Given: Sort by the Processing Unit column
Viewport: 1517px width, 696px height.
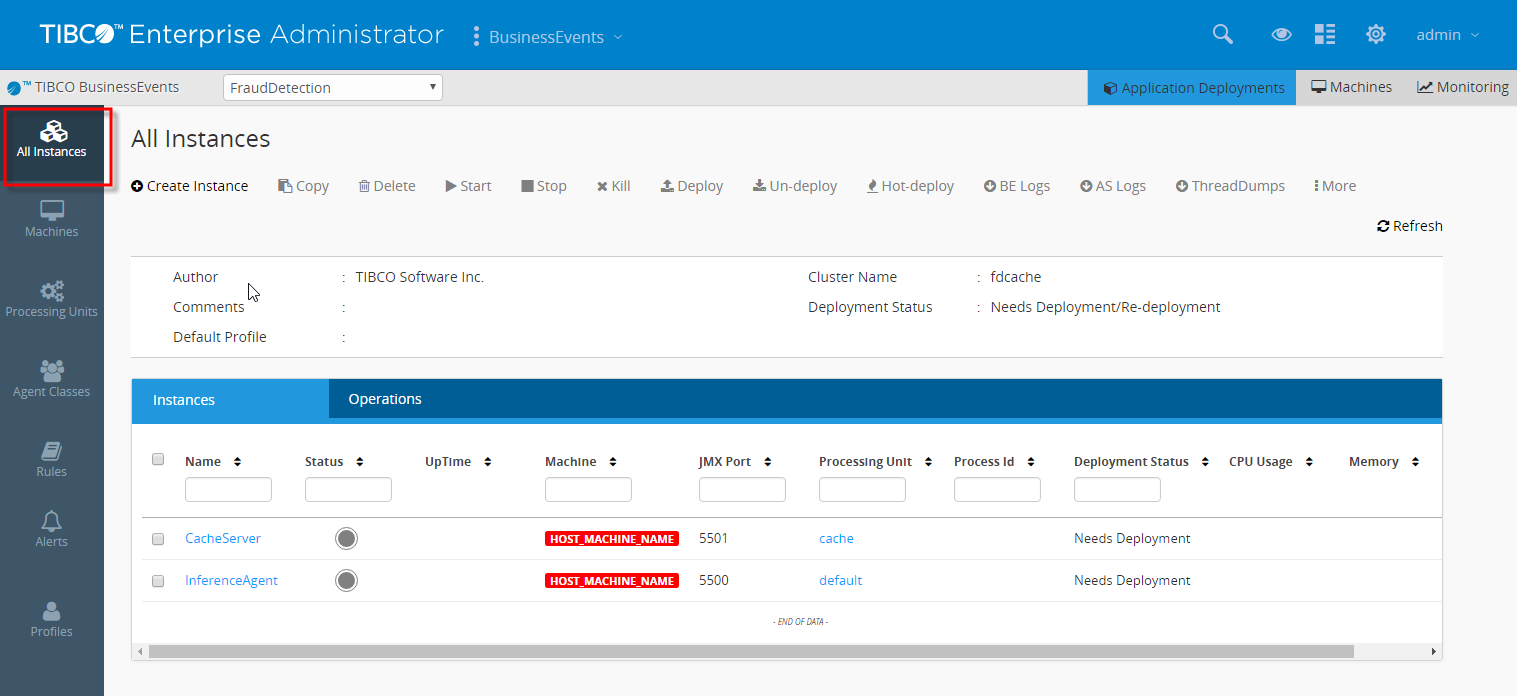Looking at the screenshot, I should tap(928, 462).
